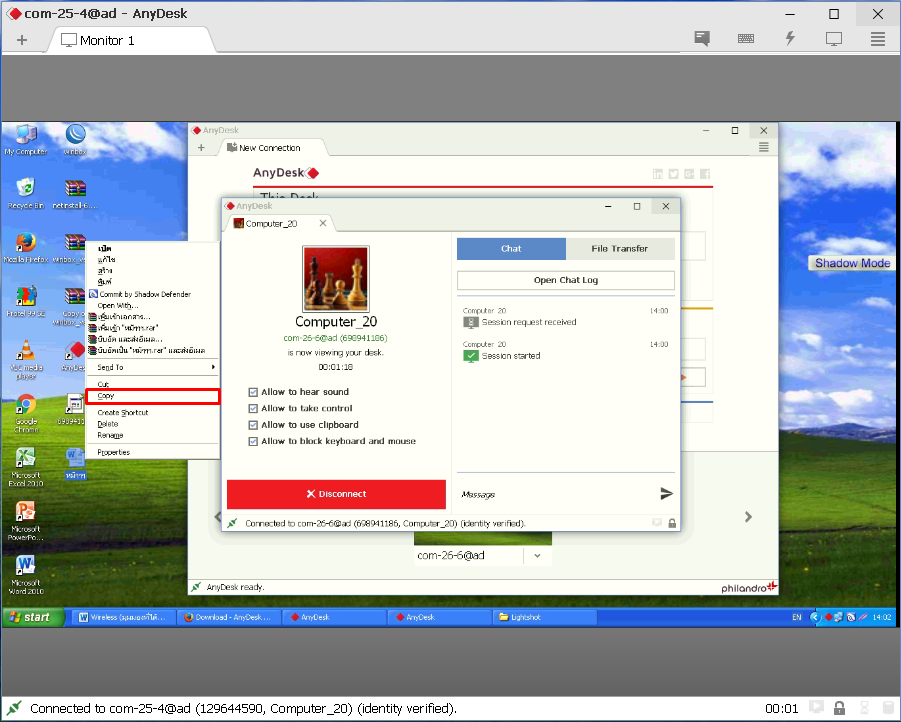The image size is (901, 722).
Task: Close the Computer_20 session tab
Action: tap(323, 223)
